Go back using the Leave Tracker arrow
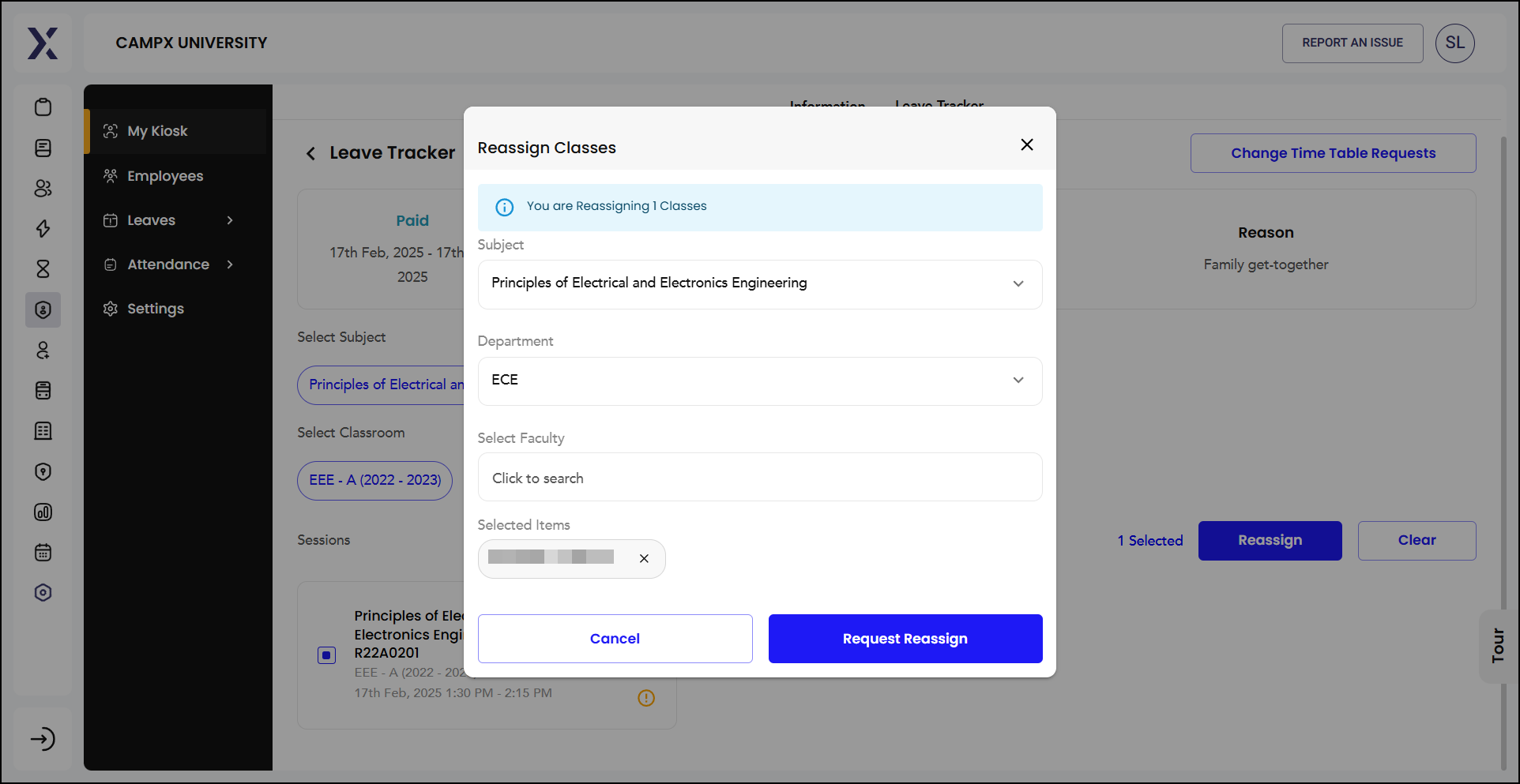1520x784 pixels. [x=310, y=153]
